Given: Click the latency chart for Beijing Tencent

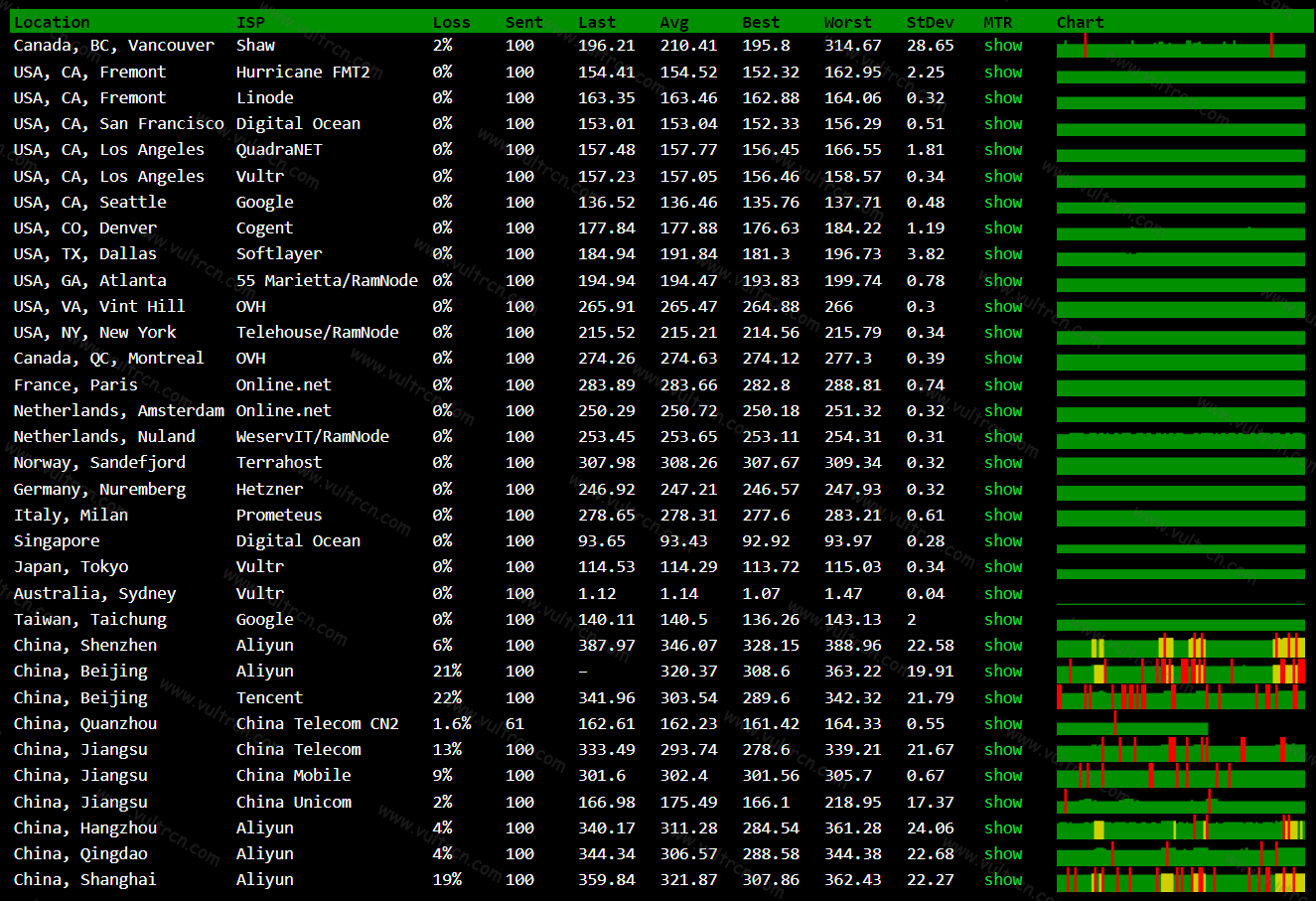Looking at the screenshot, I should (1181, 697).
